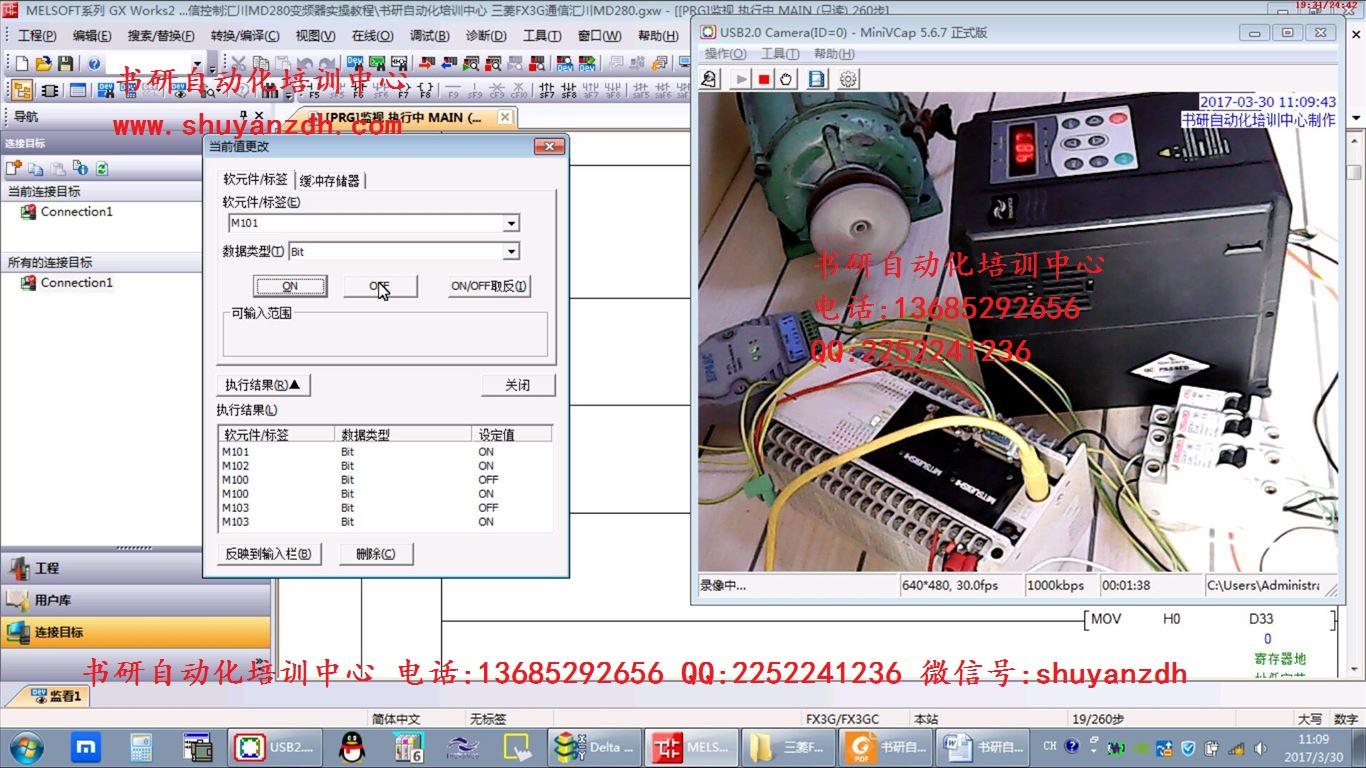Expand the 数据类型 Bit dropdown arrow
This screenshot has width=1366, height=768.
511,251
